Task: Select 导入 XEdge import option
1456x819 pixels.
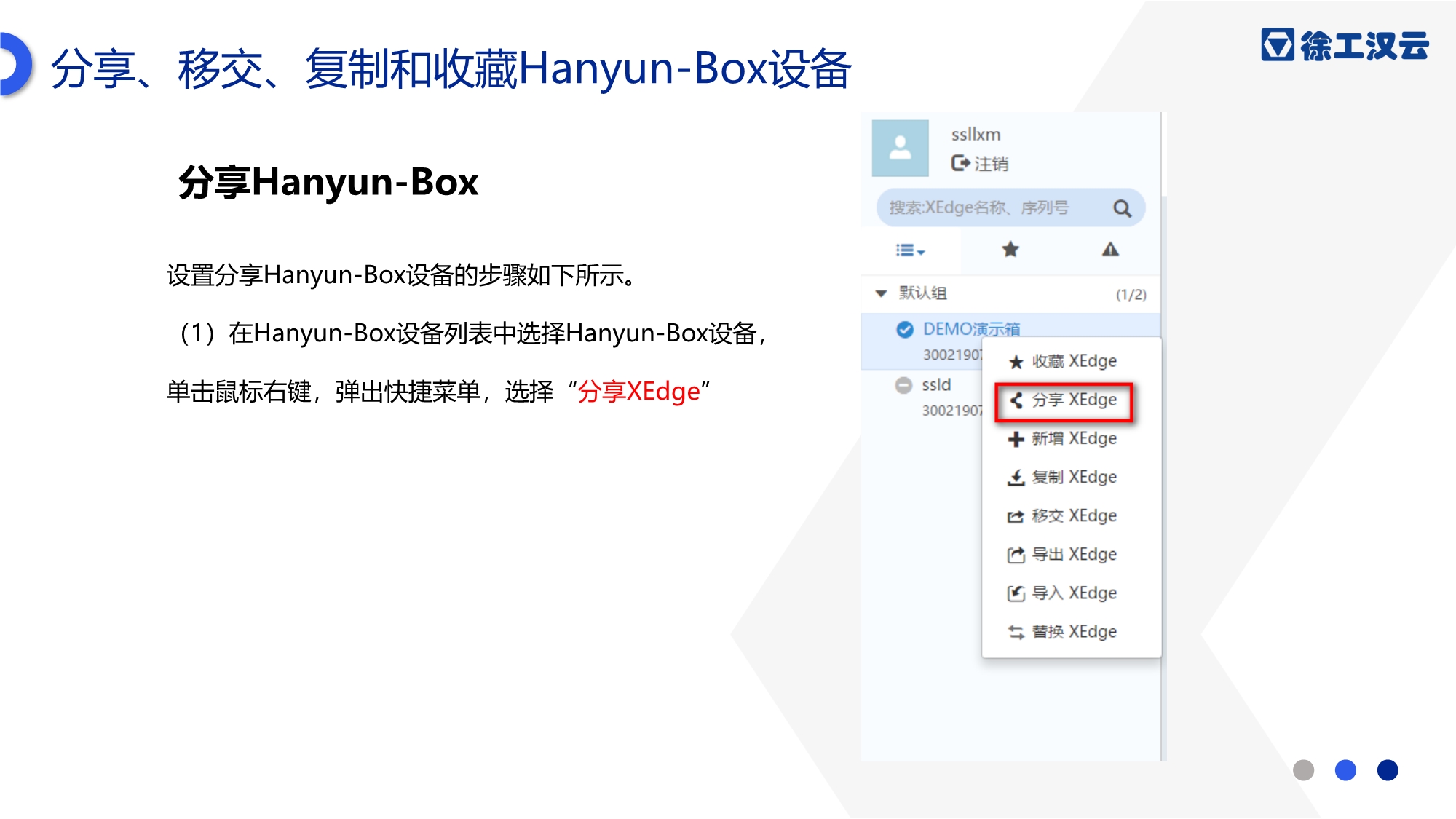Action: (x=1064, y=593)
